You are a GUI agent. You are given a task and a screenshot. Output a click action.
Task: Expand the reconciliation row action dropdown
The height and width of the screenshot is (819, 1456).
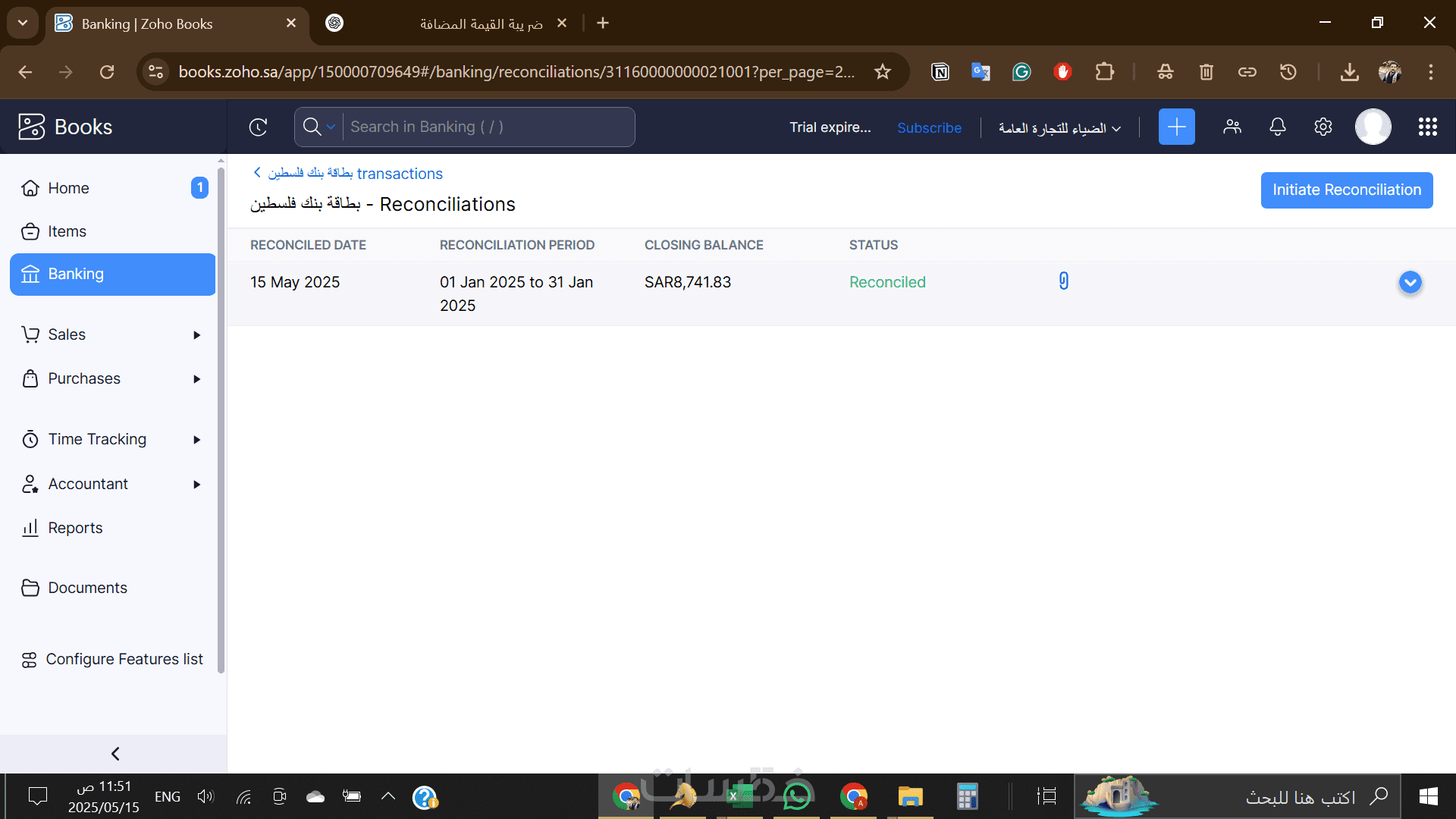pyautogui.click(x=1410, y=282)
